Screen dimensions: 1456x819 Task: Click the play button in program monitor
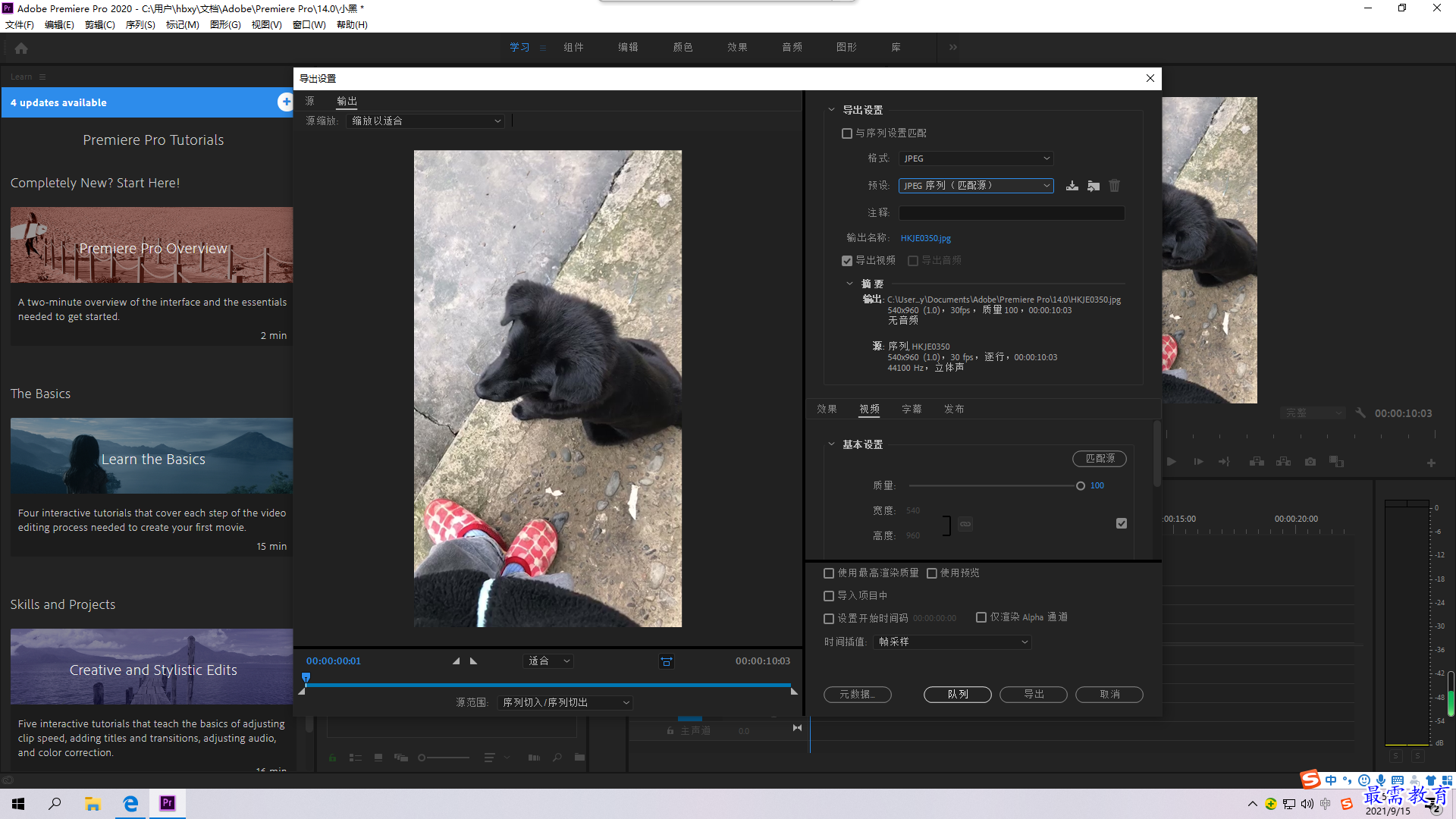click(x=1172, y=462)
